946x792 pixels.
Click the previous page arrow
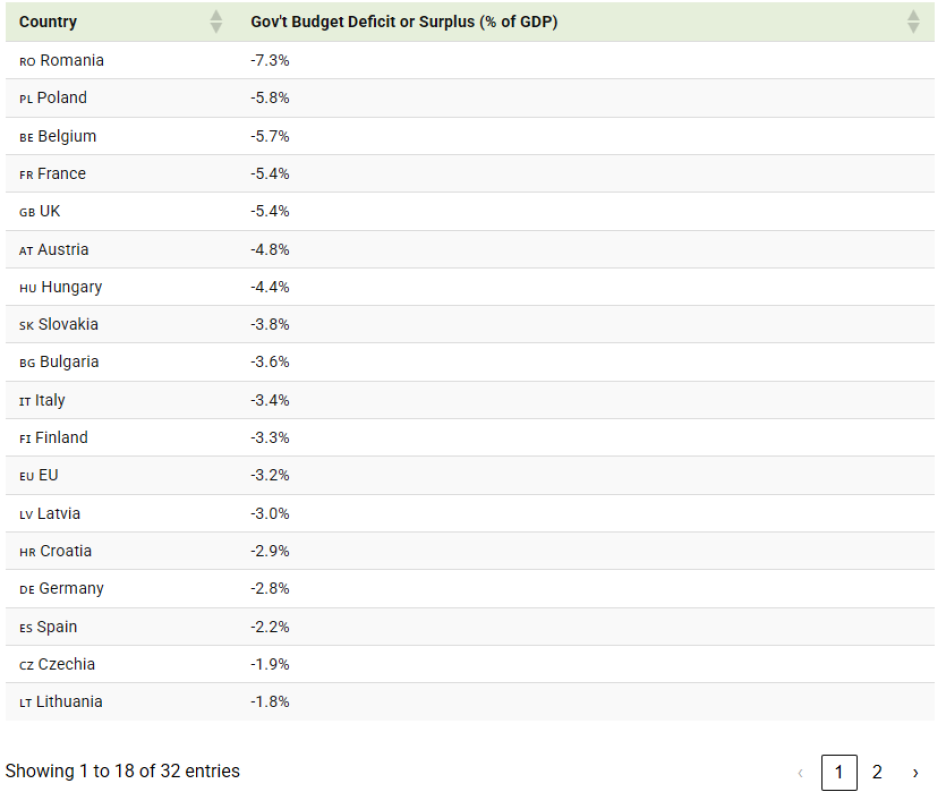coord(800,772)
